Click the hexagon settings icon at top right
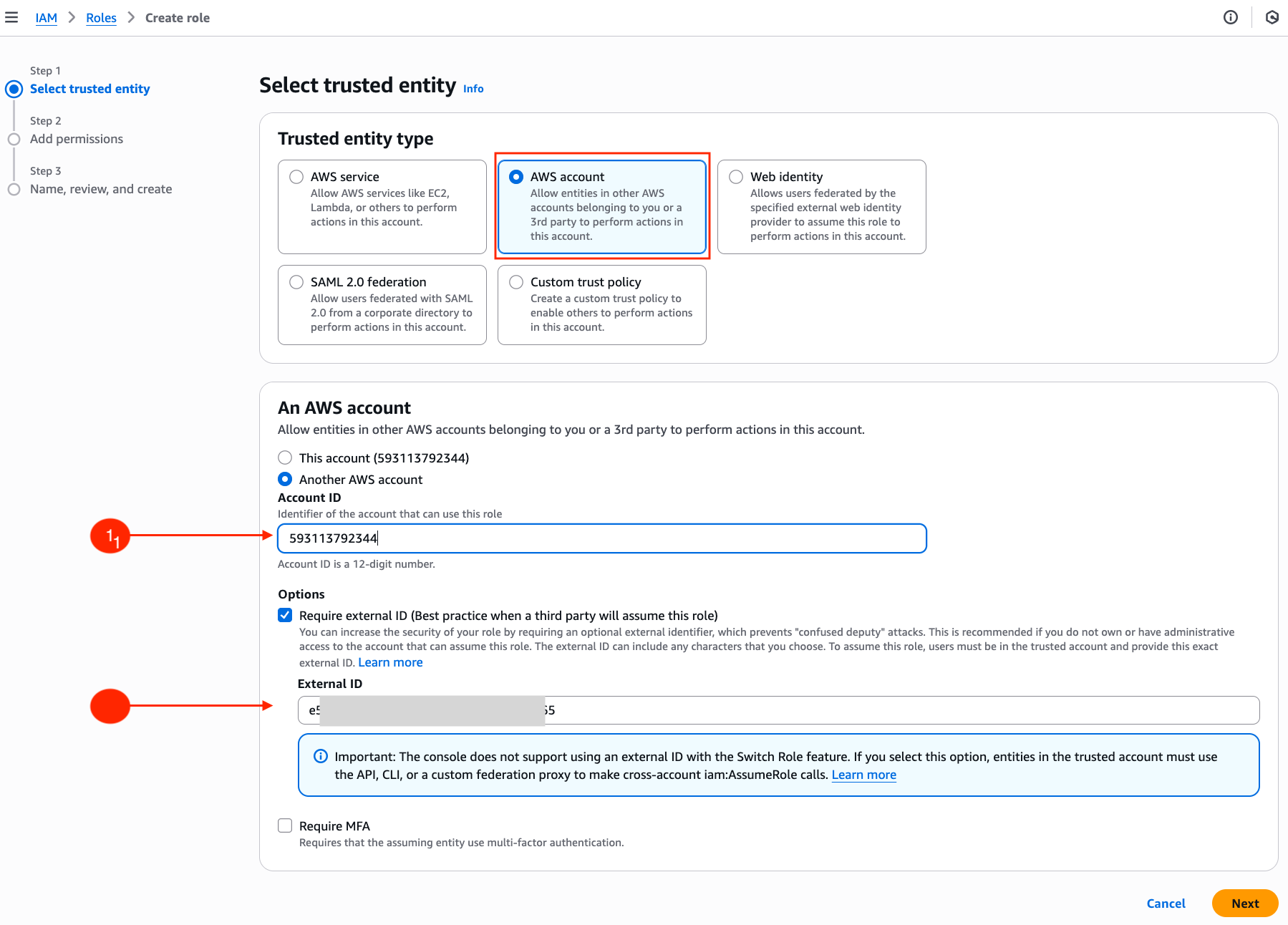The image size is (1288, 925). pyautogui.click(x=1272, y=17)
